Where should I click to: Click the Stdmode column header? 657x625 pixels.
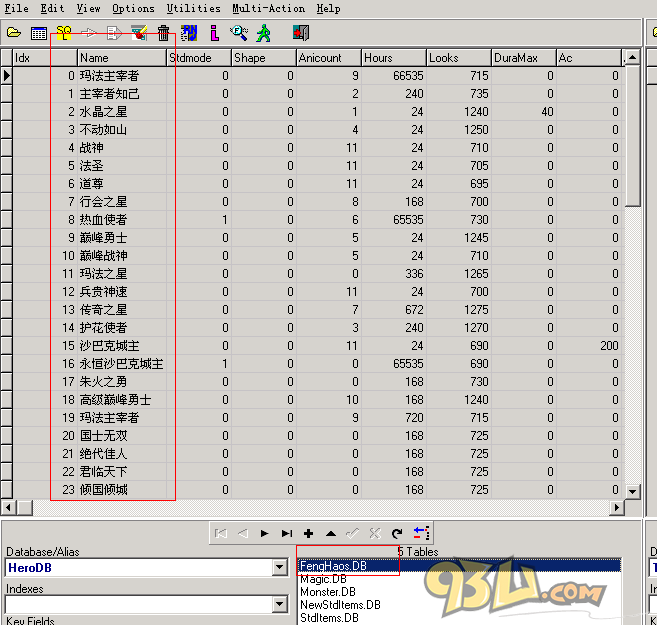(x=199, y=58)
